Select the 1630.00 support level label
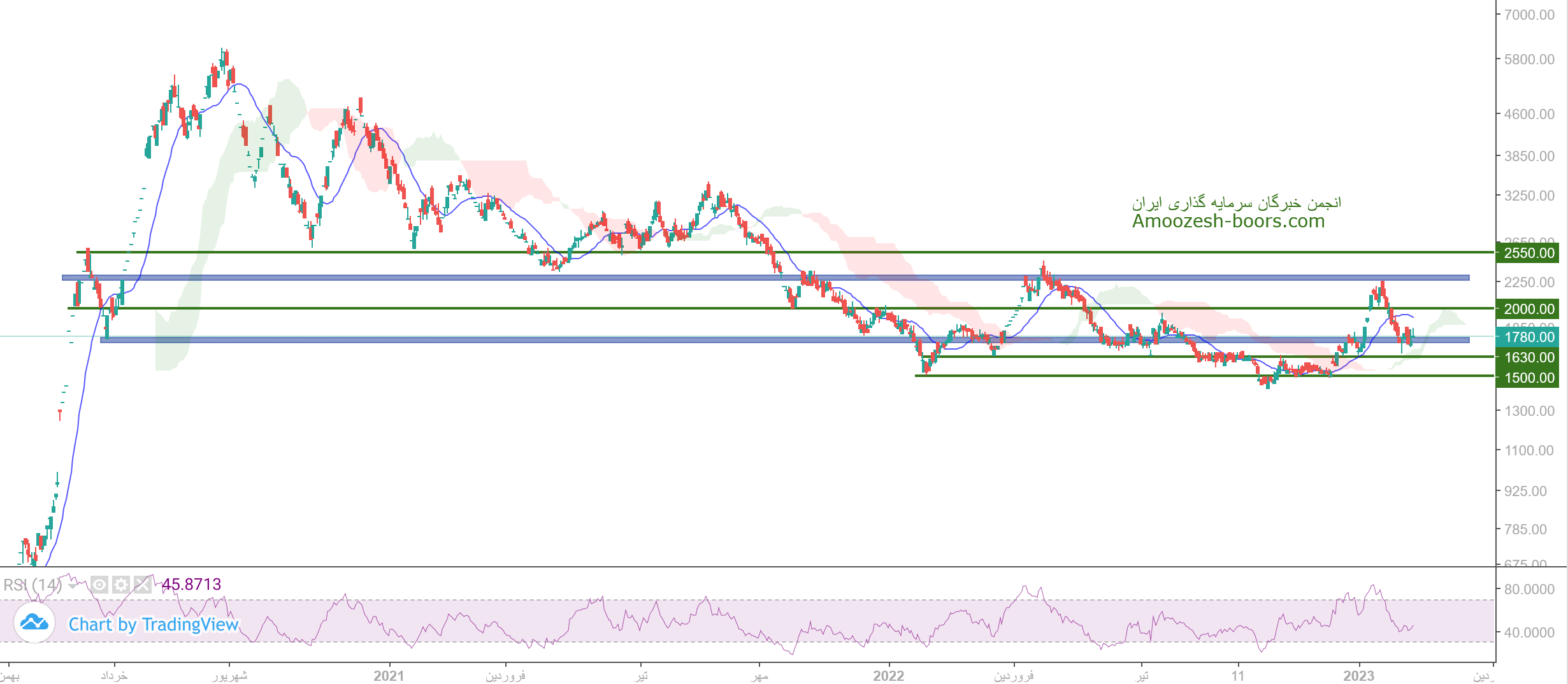This screenshot has width=1568, height=684. (x=1528, y=357)
